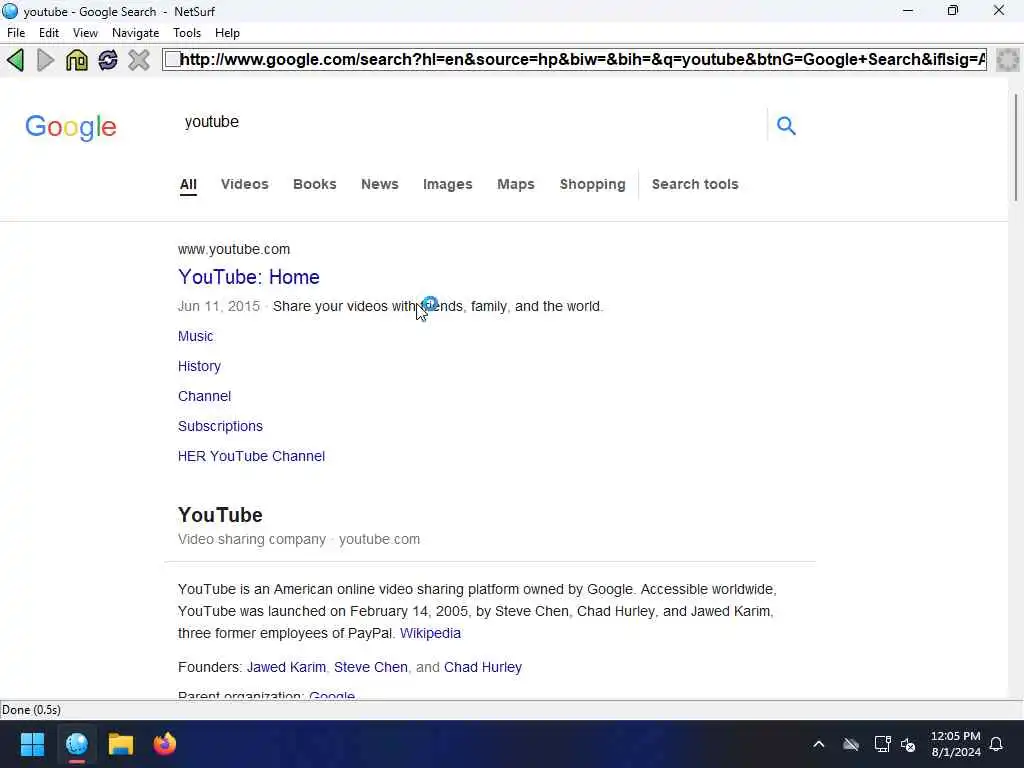Open the Windows Start menu
Image resolution: width=1024 pixels, height=768 pixels.
32,744
